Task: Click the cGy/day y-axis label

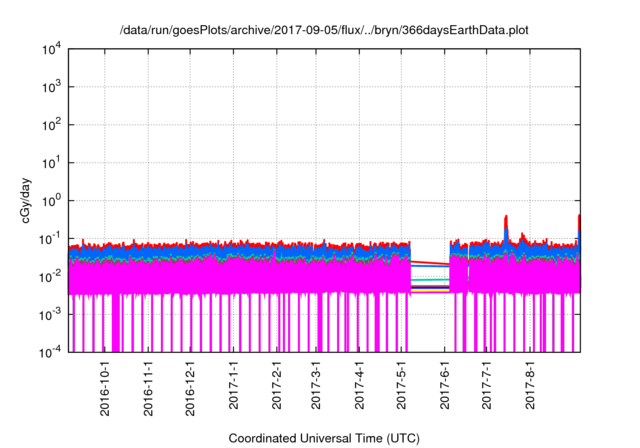Action: (26, 200)
